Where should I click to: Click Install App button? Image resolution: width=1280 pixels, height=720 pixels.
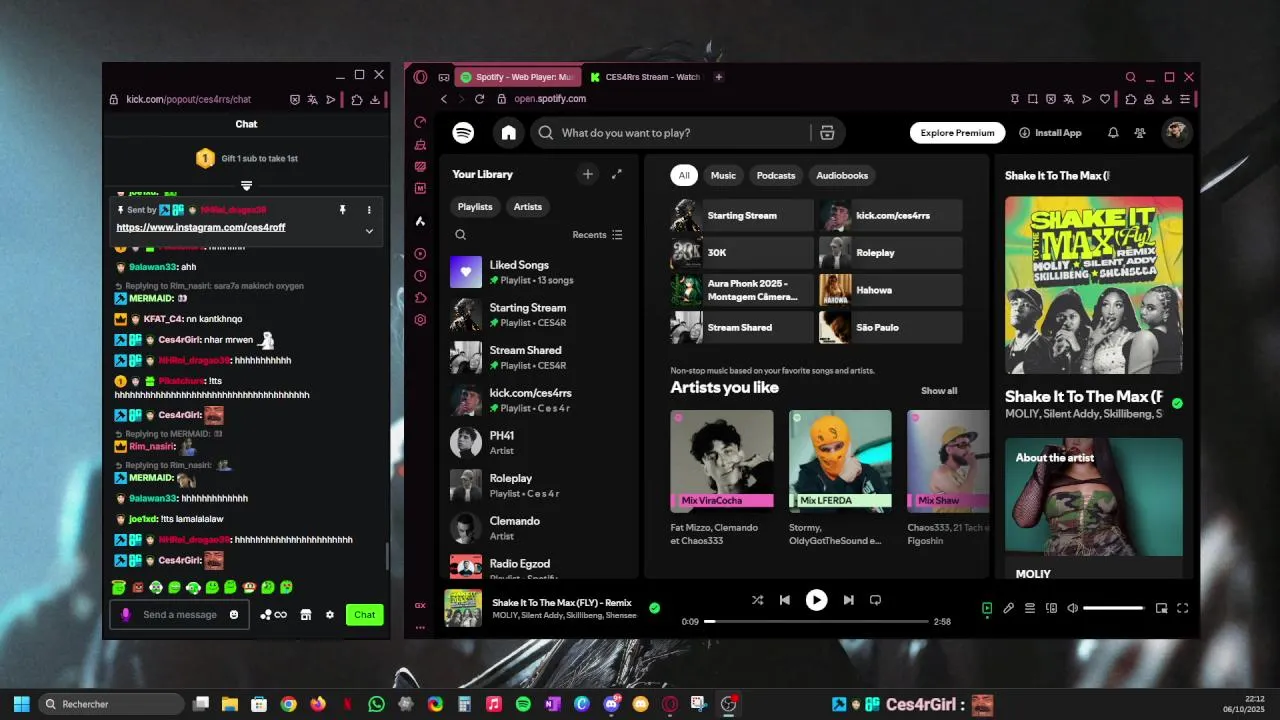click(1050, 132)
